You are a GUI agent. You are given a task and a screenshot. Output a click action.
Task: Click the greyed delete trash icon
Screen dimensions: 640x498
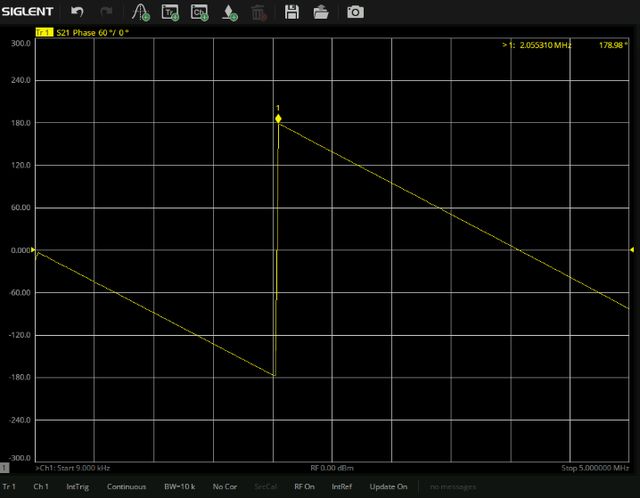tap(259, 13)
